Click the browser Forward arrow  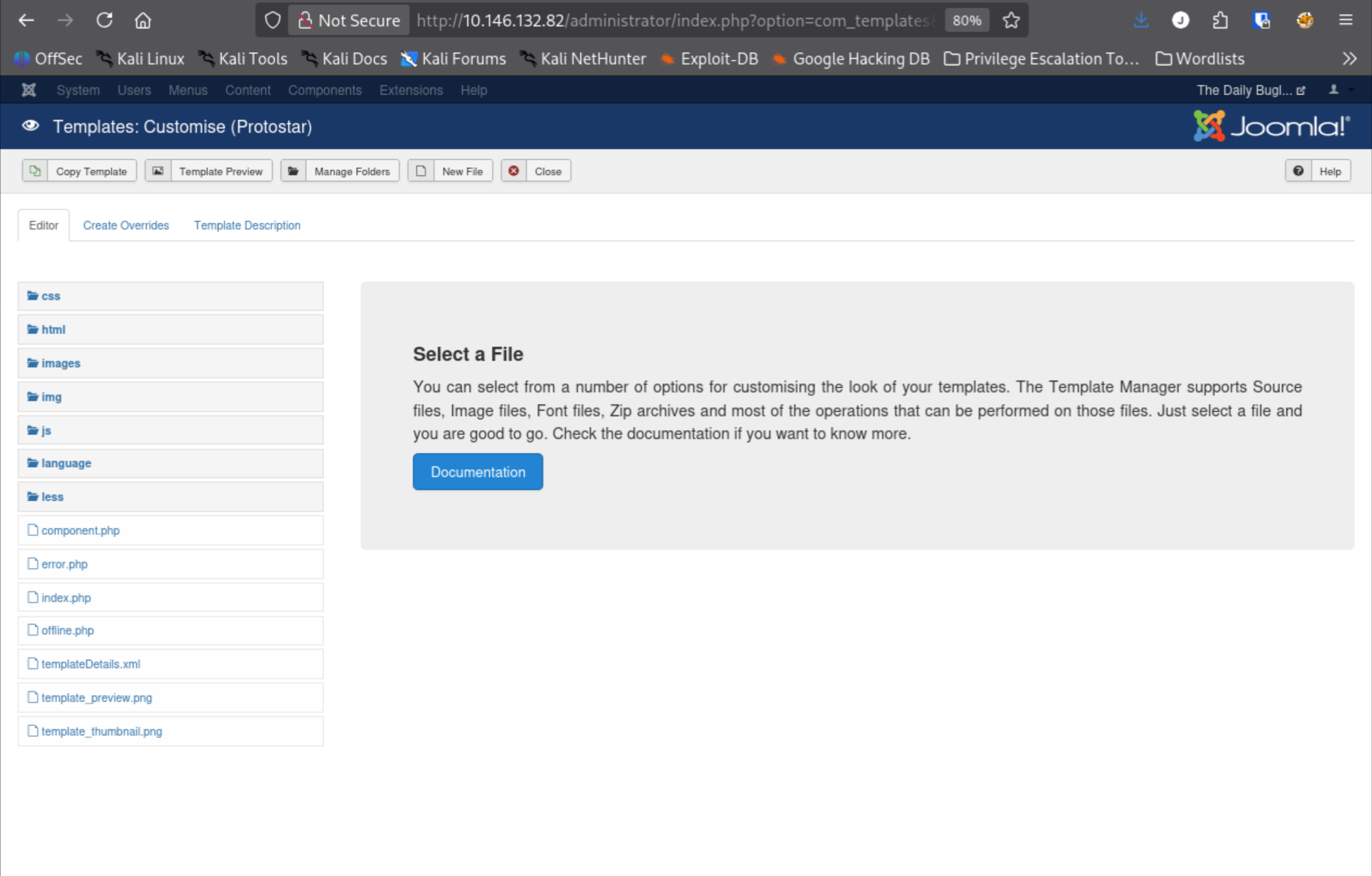point(65,20)
